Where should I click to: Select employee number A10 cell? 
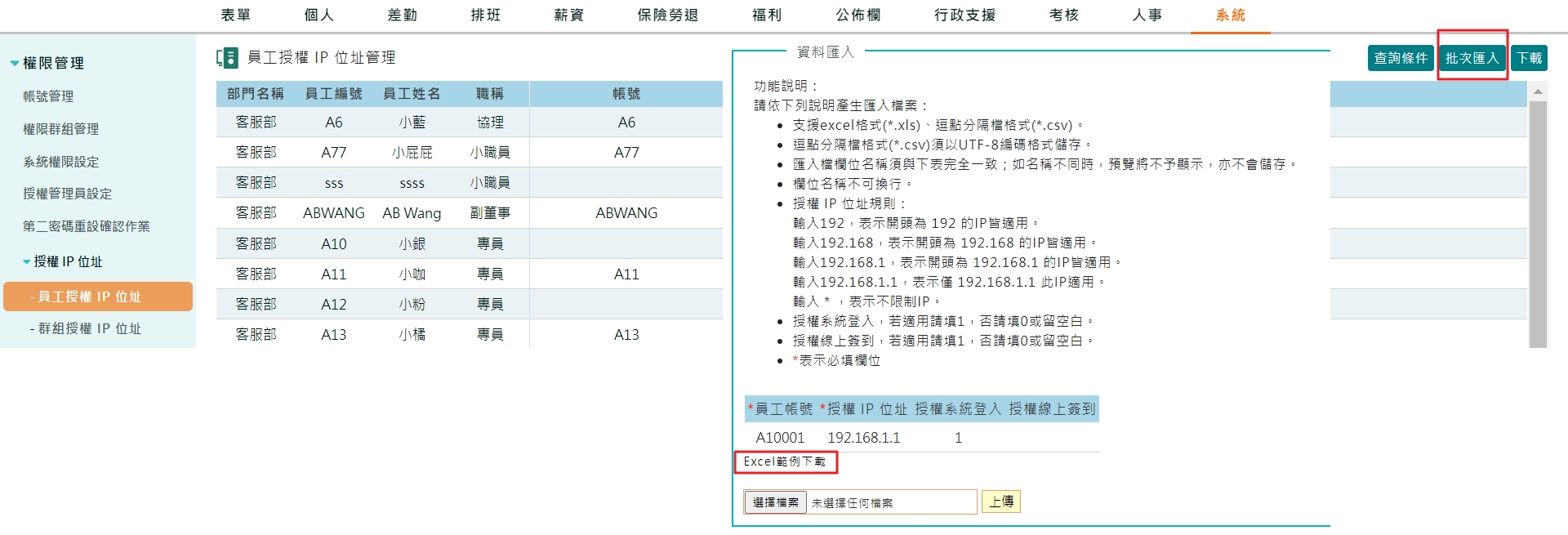pyautogui.click(x=333, y=243)
